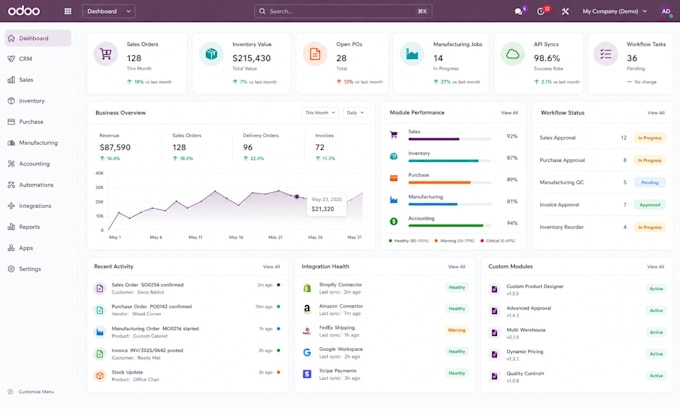Click the Purchase performance progress bar
The image size is (680, 409).
click(449, 183)
